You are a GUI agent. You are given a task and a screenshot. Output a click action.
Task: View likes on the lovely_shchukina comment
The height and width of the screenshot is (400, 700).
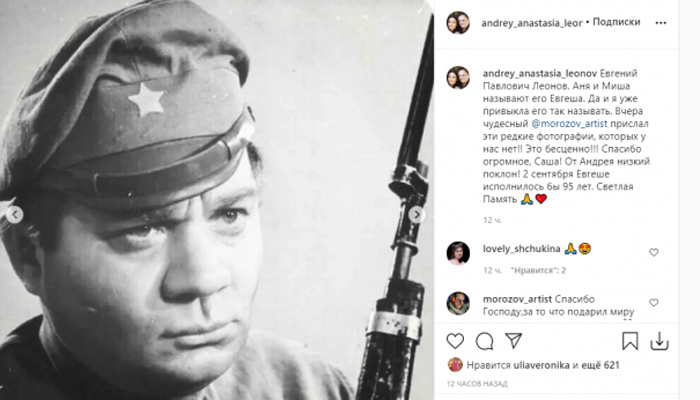point(538,270)
